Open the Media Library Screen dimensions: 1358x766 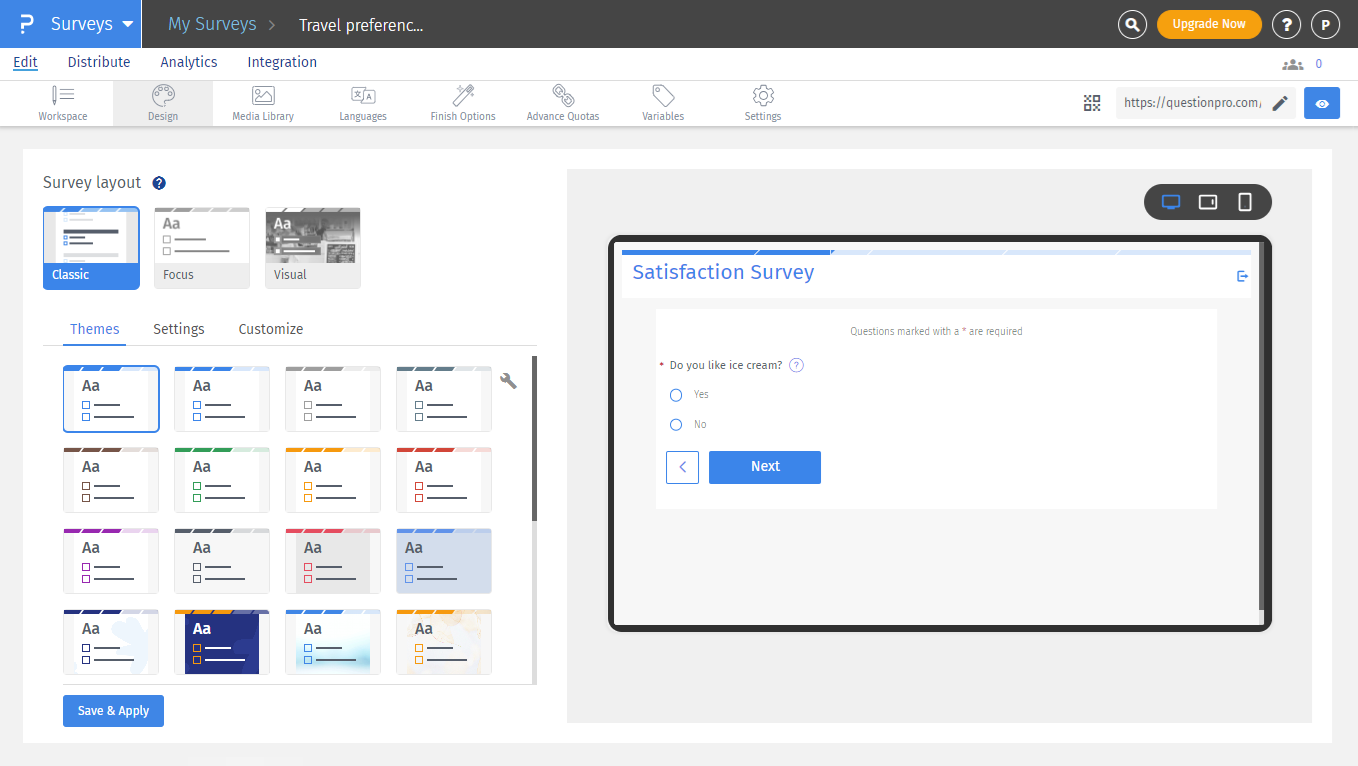[262, 103]
